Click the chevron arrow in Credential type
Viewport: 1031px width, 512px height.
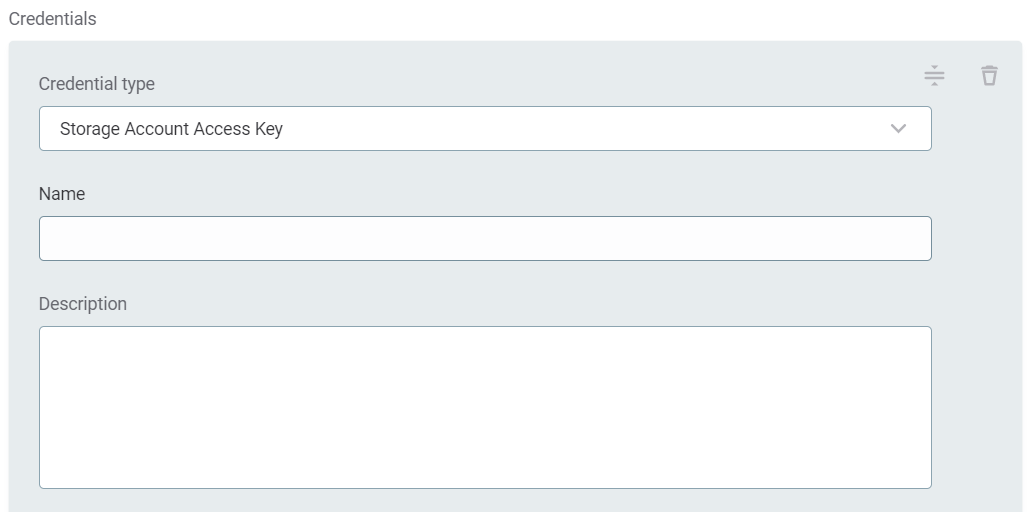point(898,129)
